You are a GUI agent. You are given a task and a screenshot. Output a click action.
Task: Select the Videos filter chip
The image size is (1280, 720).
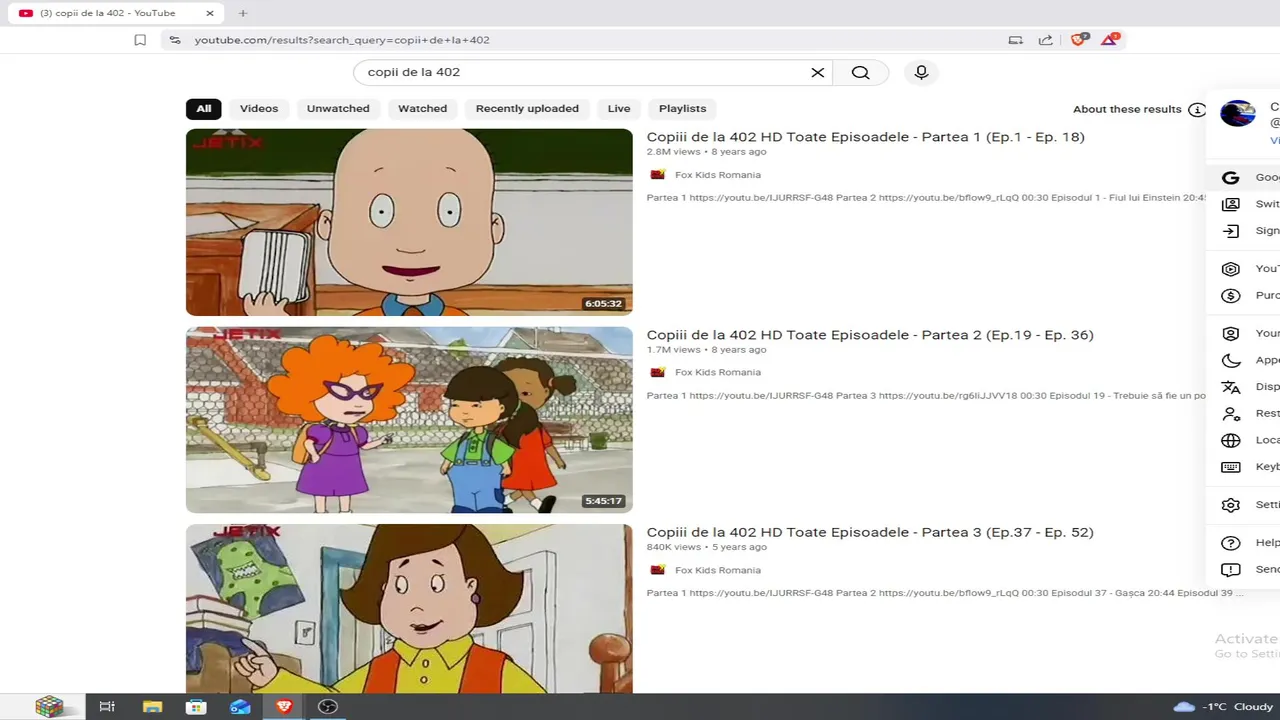(x=259, y=109)
